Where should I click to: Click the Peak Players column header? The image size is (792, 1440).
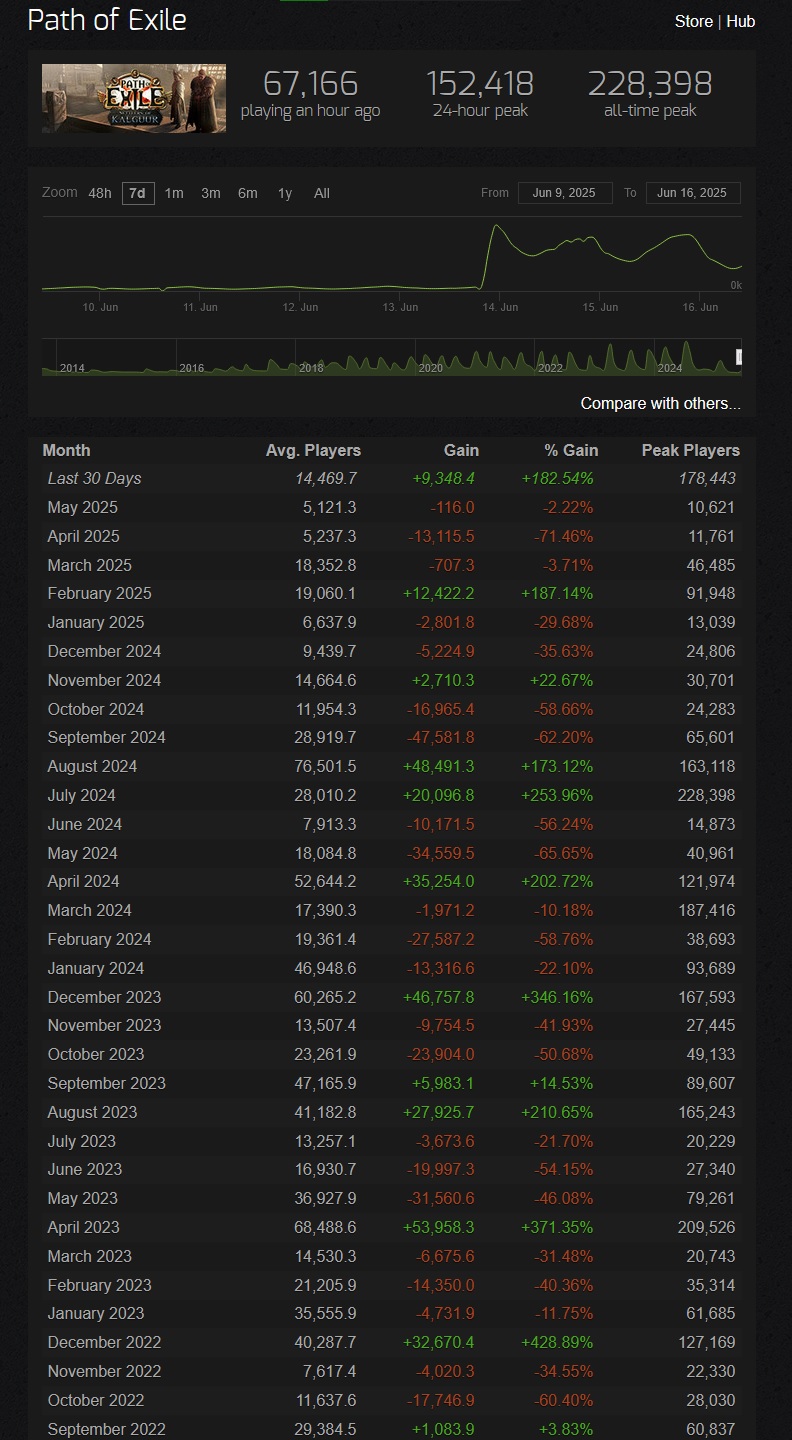[x=690, y=450]
